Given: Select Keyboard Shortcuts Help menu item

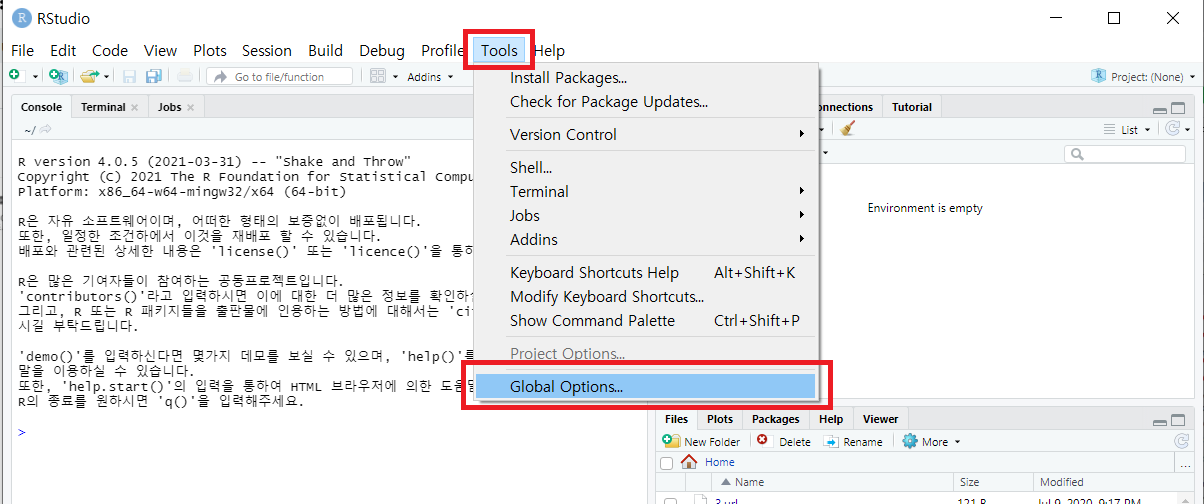Looking at the screenshot, I should point(646,273).
